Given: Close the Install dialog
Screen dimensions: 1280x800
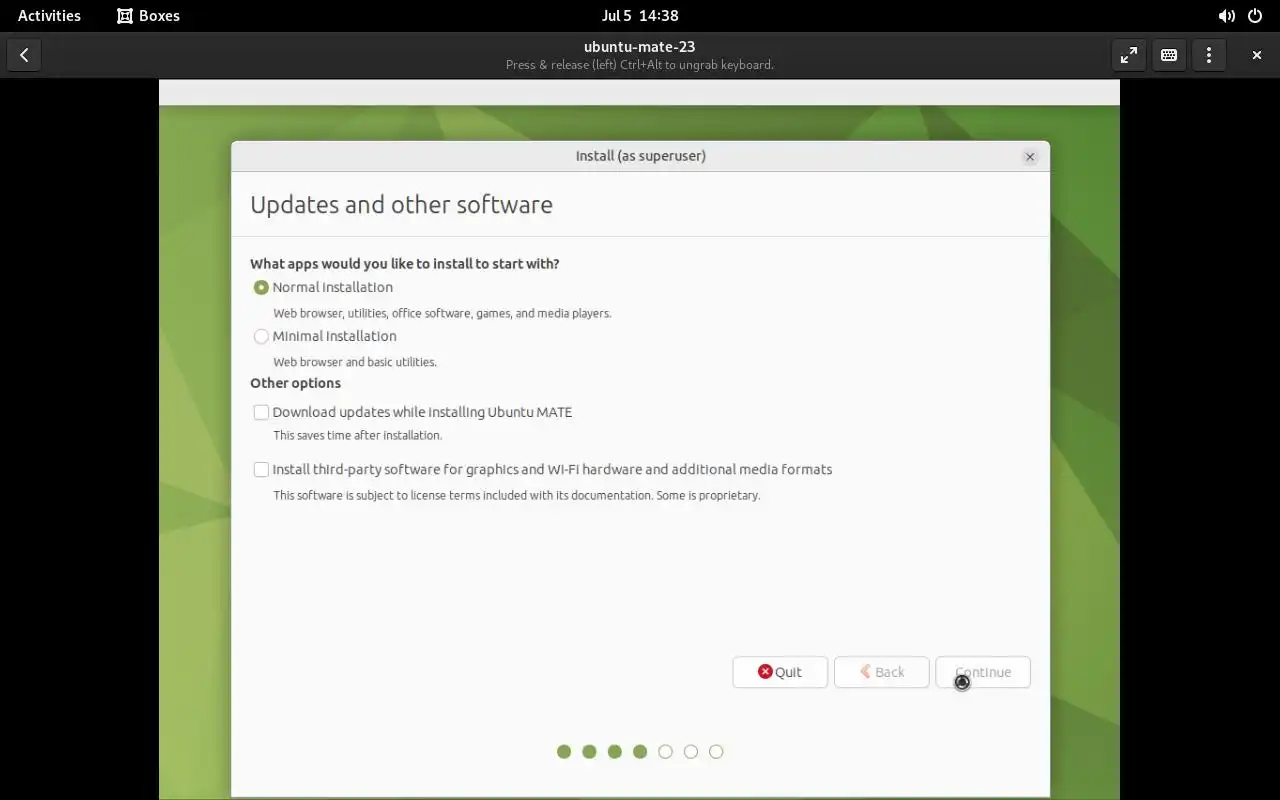Looking at the screenshot, I should click(1030, 156).
